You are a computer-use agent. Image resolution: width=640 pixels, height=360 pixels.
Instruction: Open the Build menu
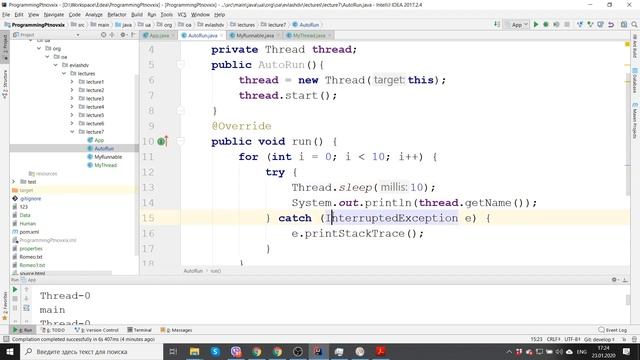[x=137, y=15]
